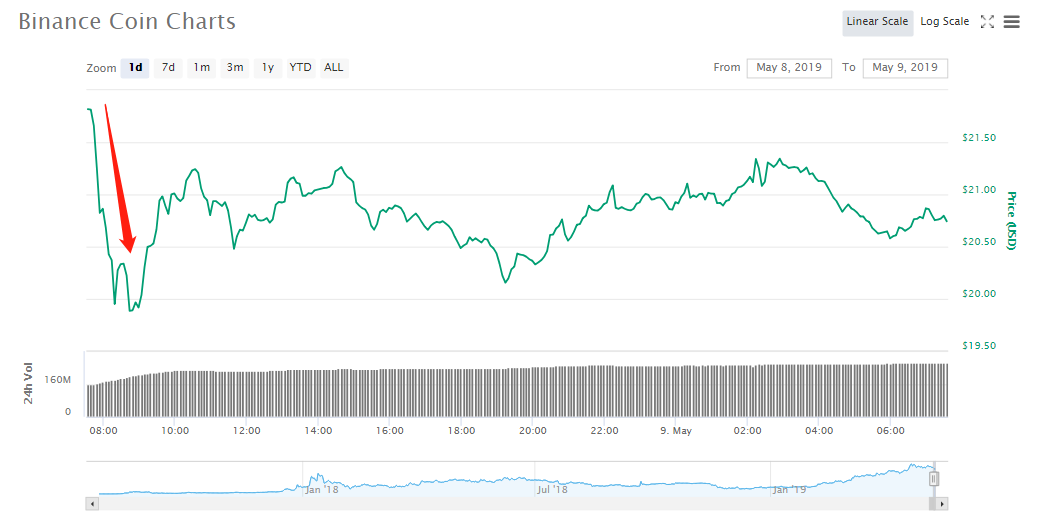Select the 7d zoom range
The width and height of the screenshot is (1061, 524).
(x=168, y=68)
